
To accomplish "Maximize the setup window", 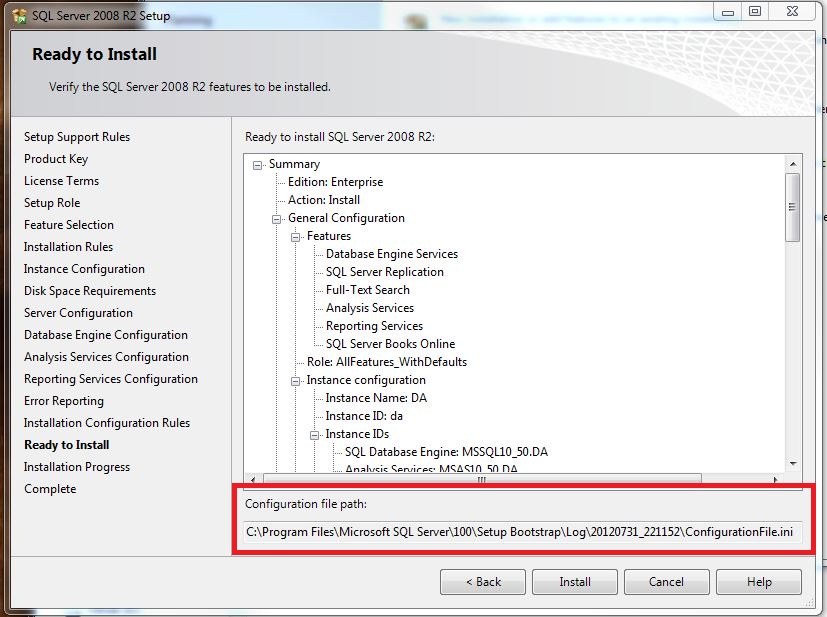I will [x=755, y=11].
